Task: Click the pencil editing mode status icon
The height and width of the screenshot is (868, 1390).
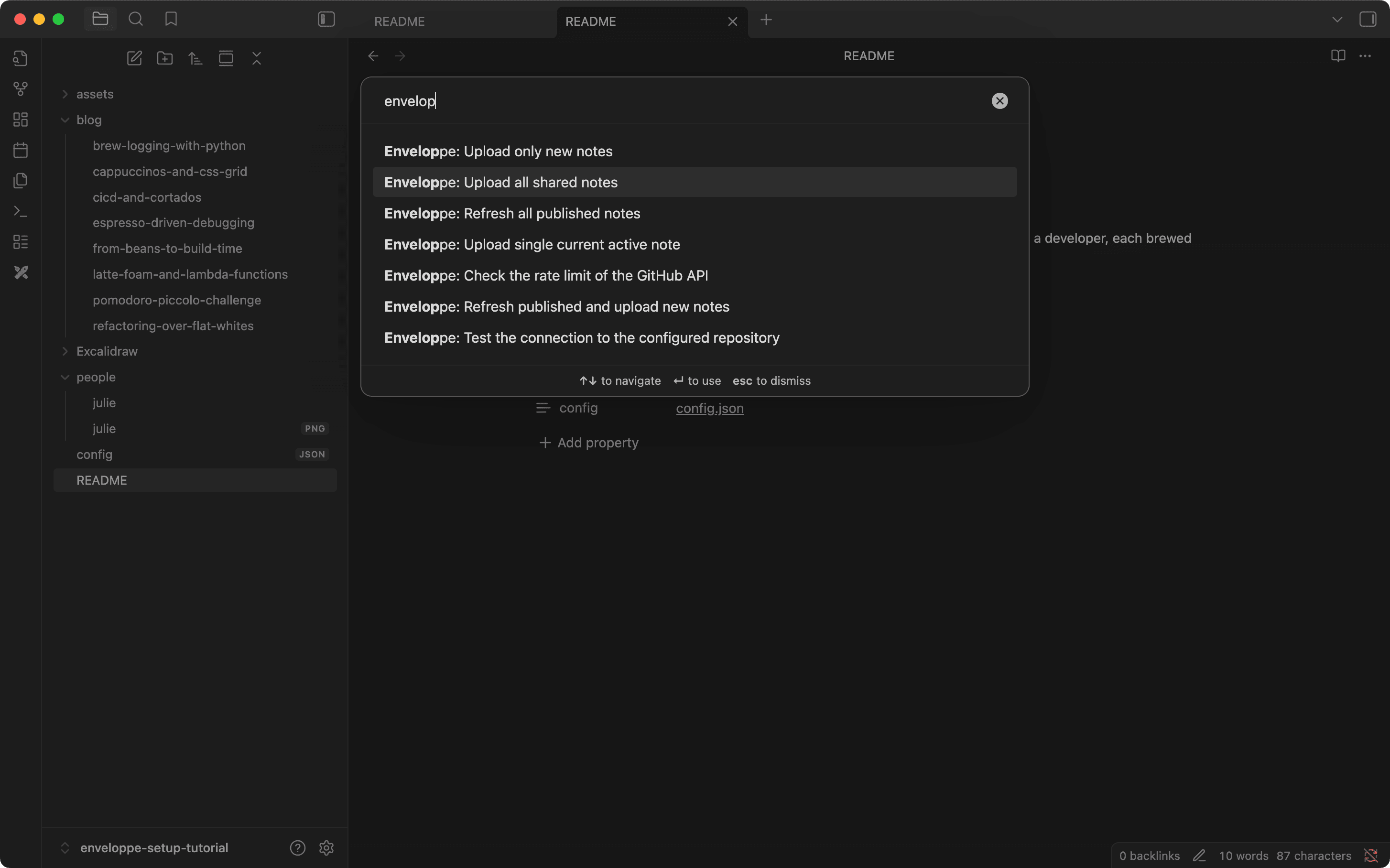Action: [x=1199, y=856]
